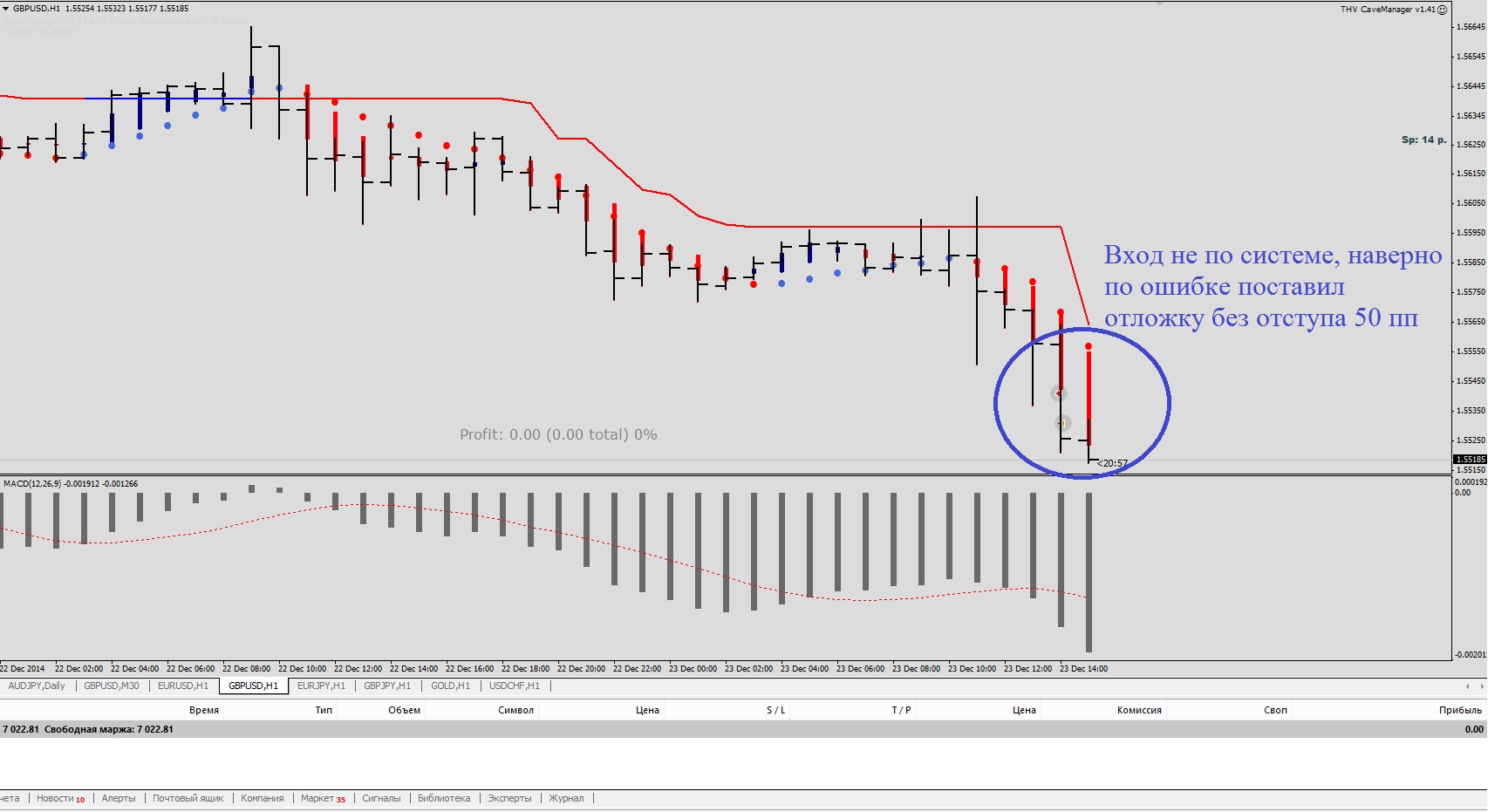Open the Алерты terminal tab

pos(119,798)
